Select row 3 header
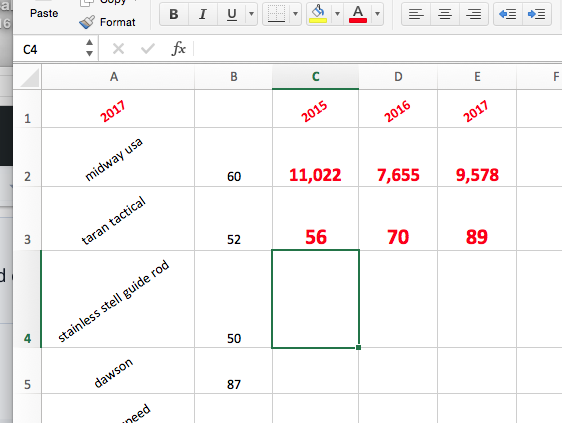This screenshot has width=562, height=423. tap(28, 218)
